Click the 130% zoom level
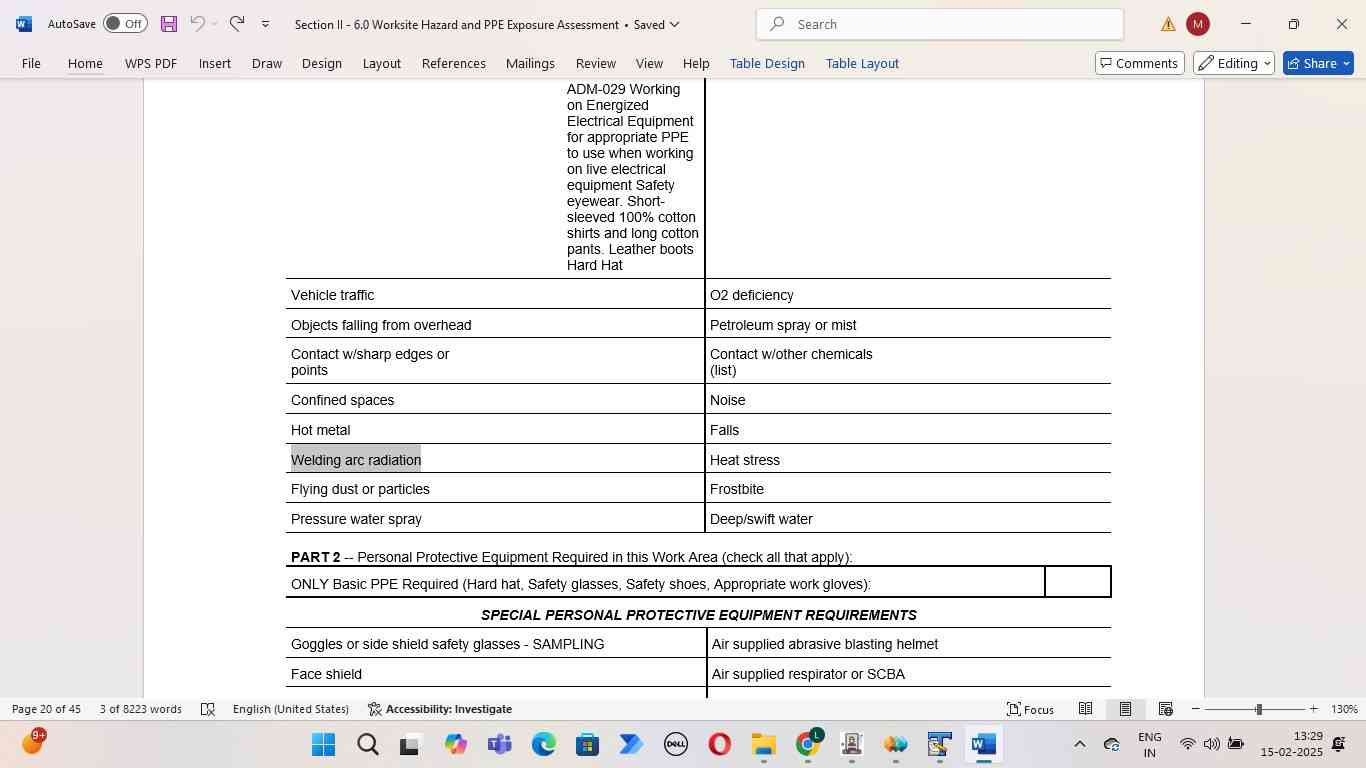The image size is (1366, 768). [x=1344, y=709]
